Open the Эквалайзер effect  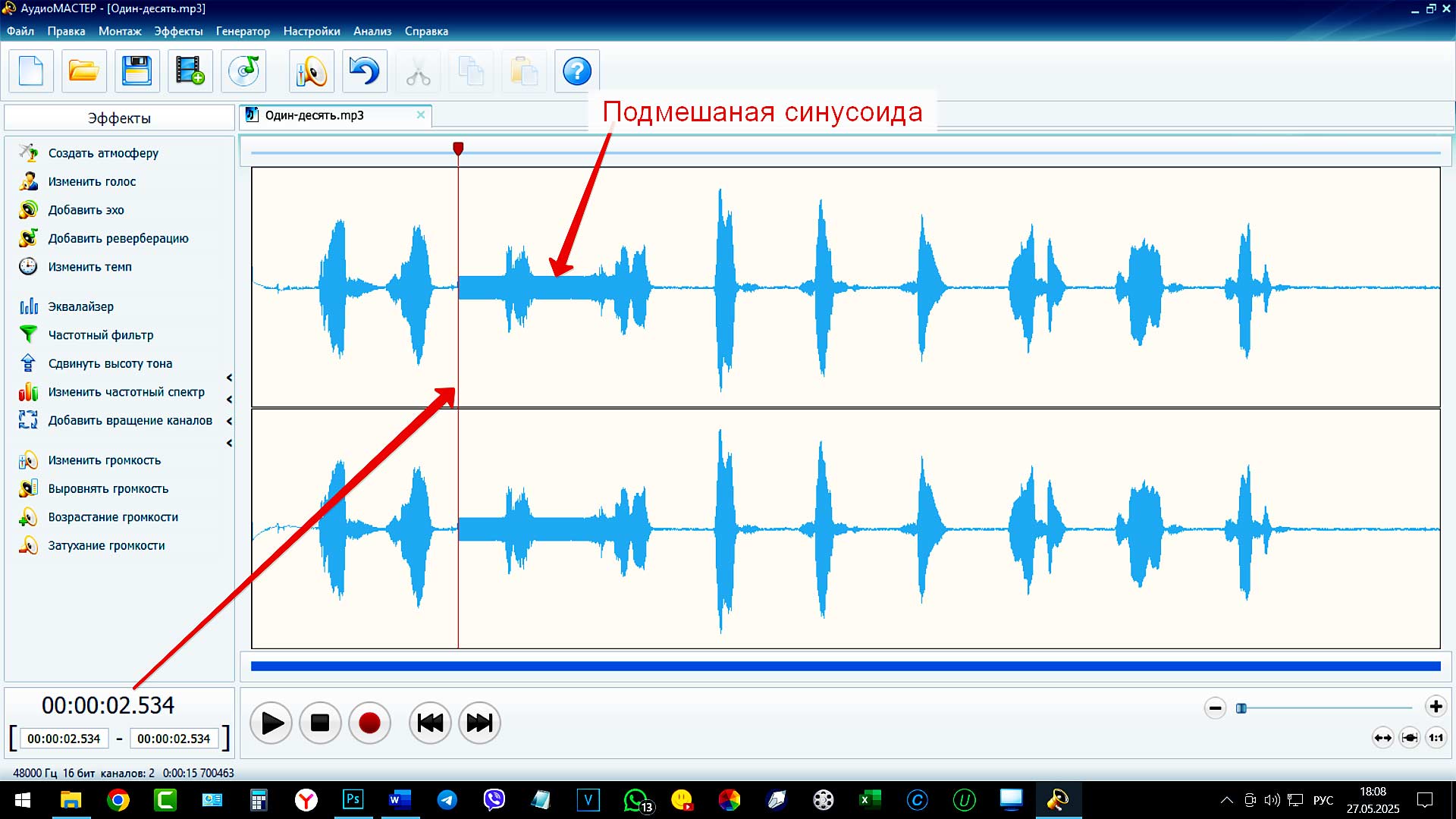(x=80, y=306)
